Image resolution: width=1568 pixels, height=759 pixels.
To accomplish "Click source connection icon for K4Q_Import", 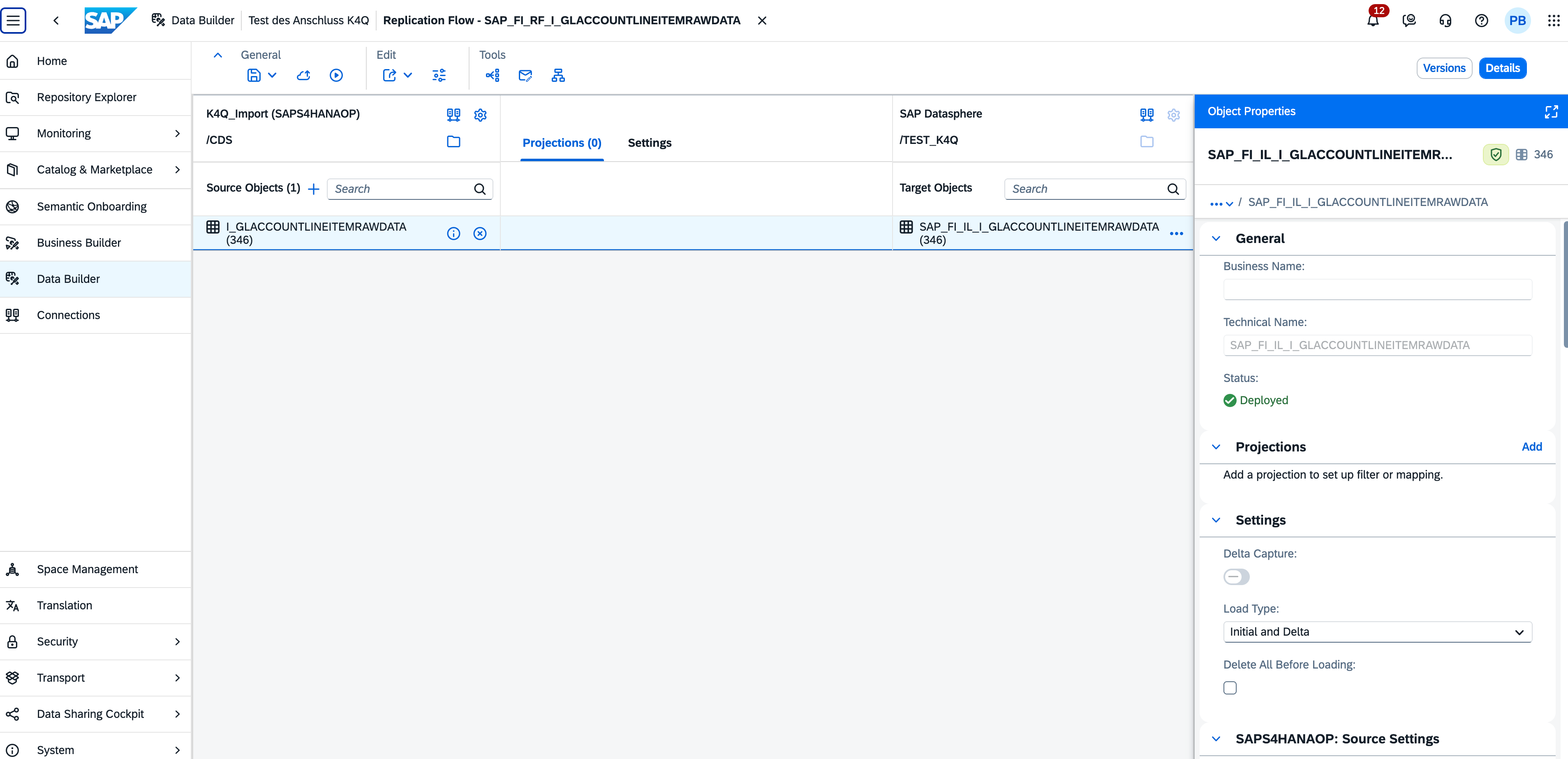I will tap(453, 114).
